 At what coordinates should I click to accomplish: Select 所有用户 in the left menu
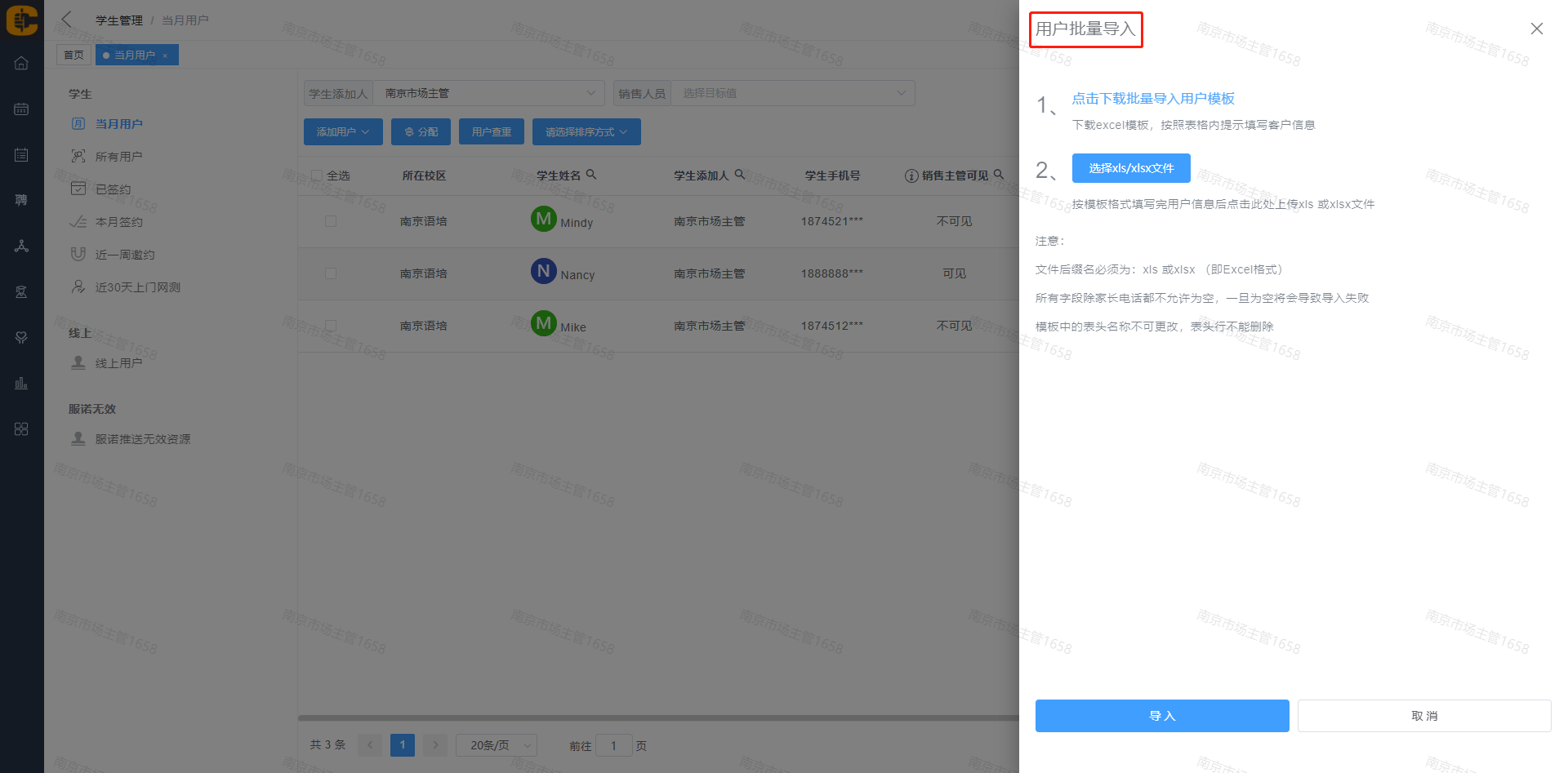coord(118,157)
